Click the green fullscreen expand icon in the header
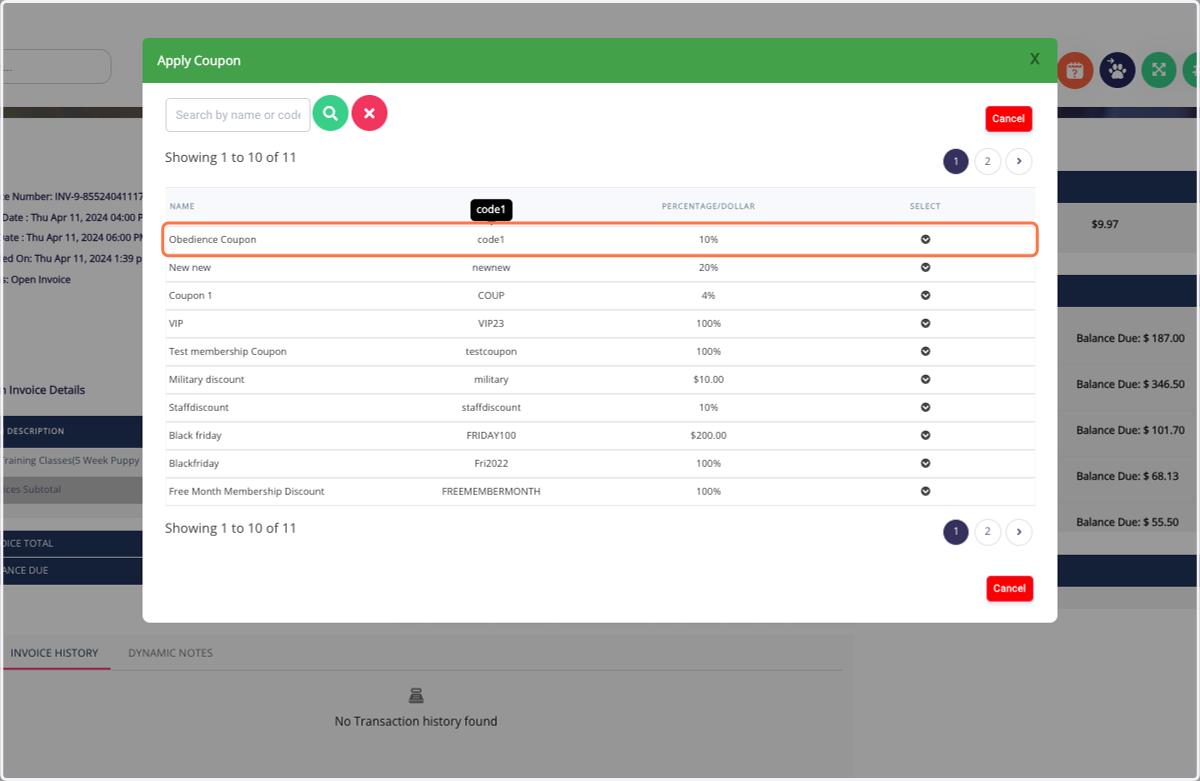Screen dimensions: 1200x781 point(1159,70)
